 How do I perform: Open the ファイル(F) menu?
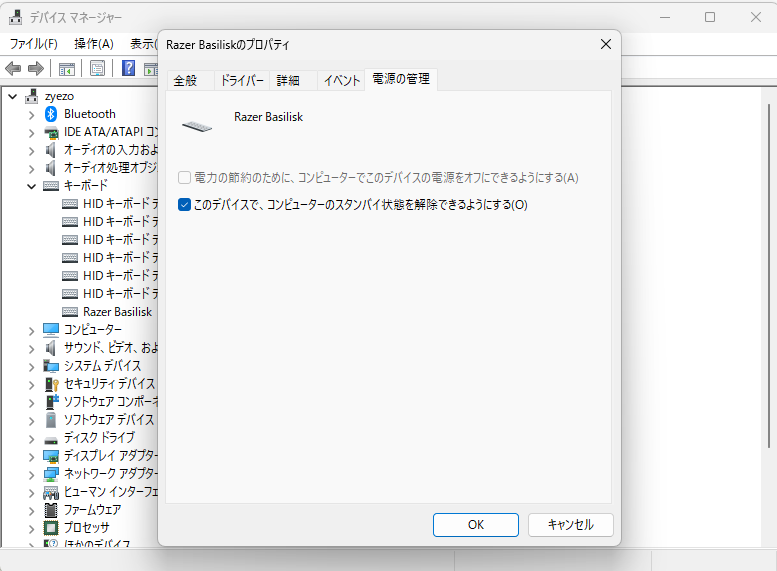pyautogui.click(x=33, y=44)
